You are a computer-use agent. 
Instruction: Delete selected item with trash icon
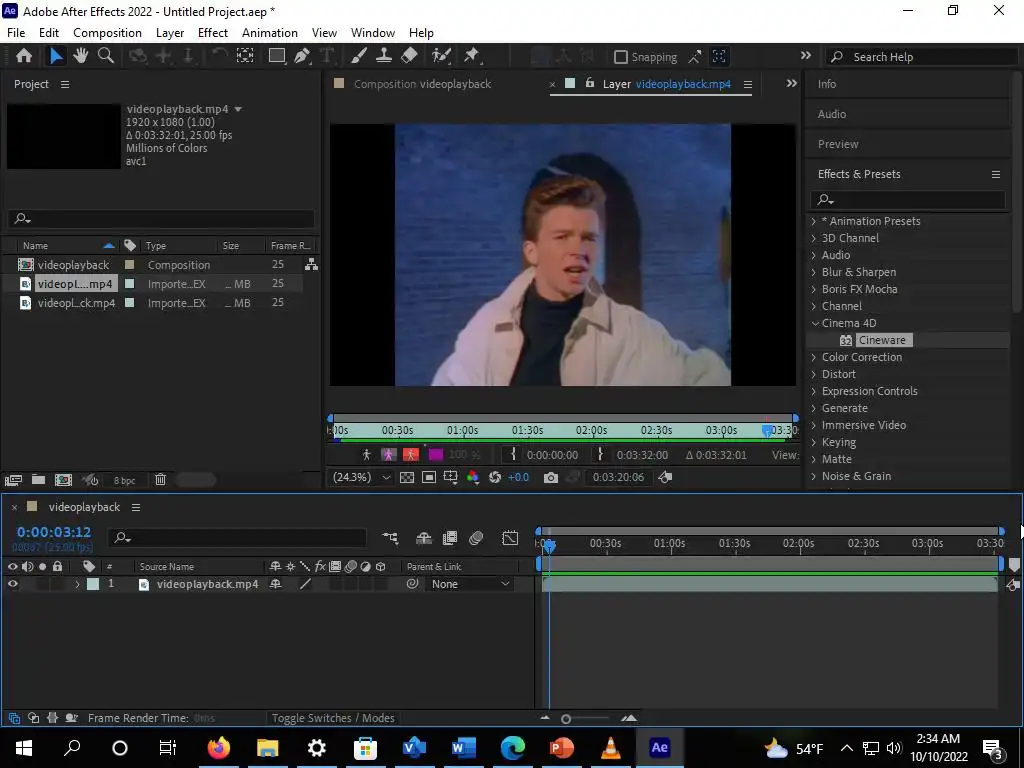tap(160, 480)
